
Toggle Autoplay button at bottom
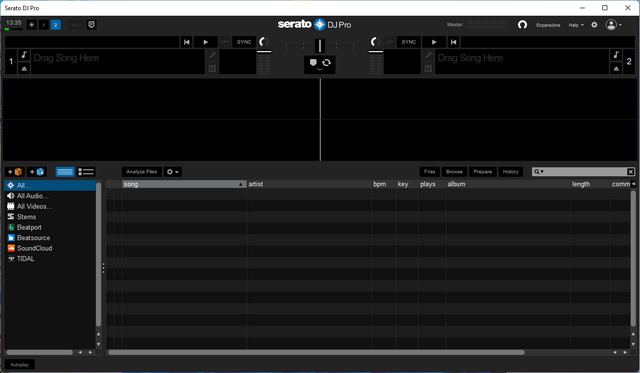click(20, 364)
